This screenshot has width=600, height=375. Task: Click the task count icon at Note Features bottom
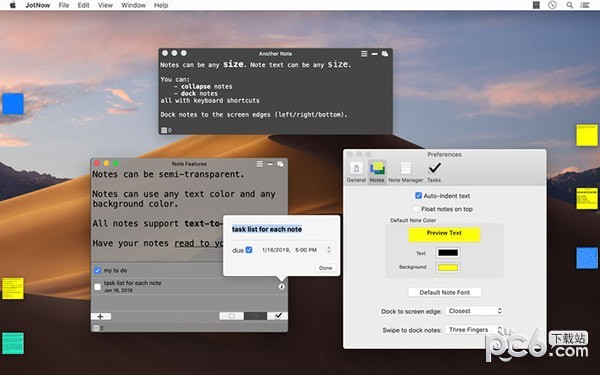pyautogui.click(x=96, y=328)
